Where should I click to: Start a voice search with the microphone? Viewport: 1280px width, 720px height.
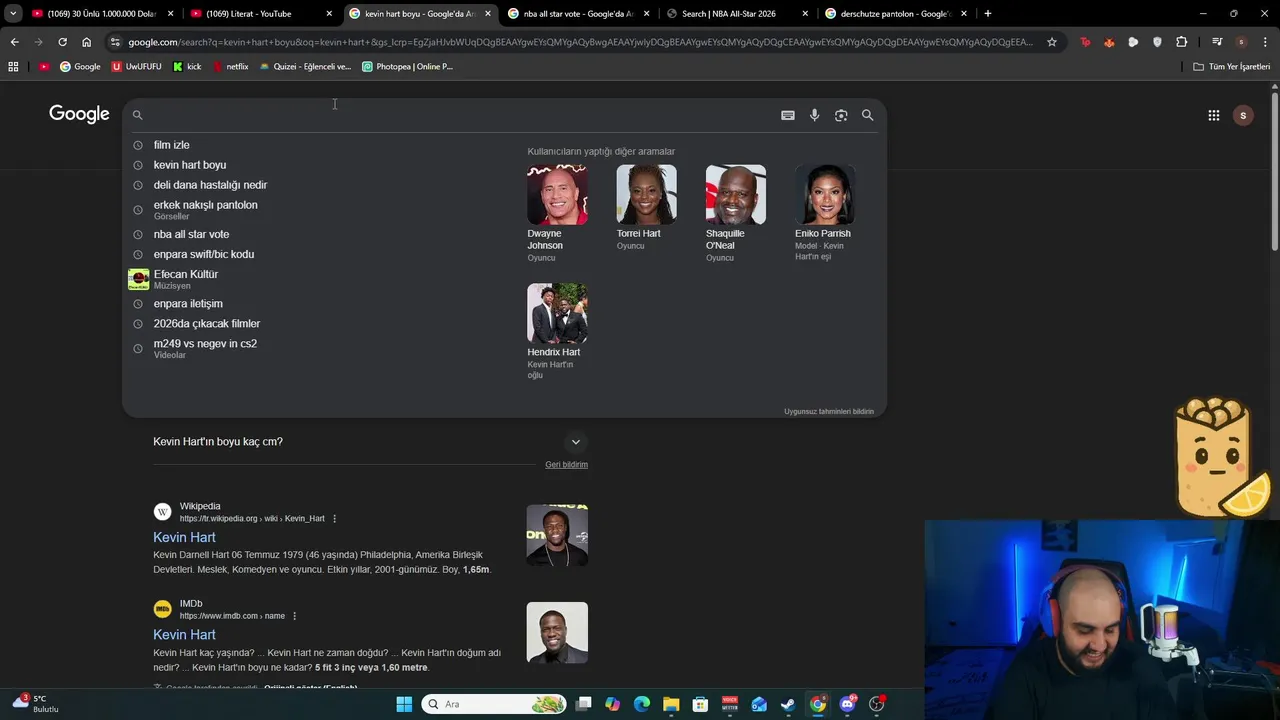(x=814, y=115)
